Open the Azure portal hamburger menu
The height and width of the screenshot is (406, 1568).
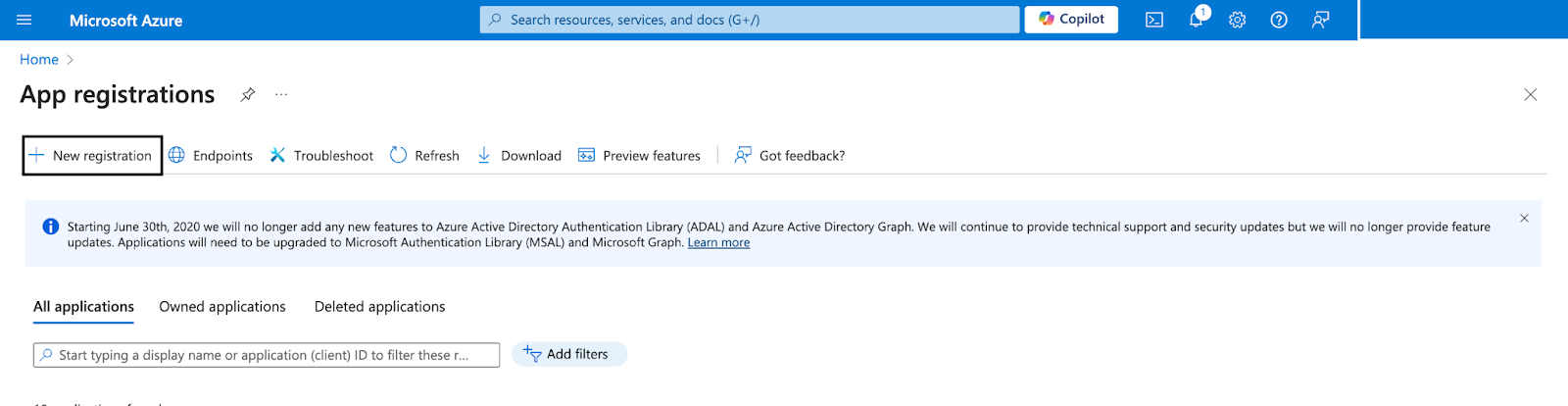pyautogui.click(x=24, y=20)
